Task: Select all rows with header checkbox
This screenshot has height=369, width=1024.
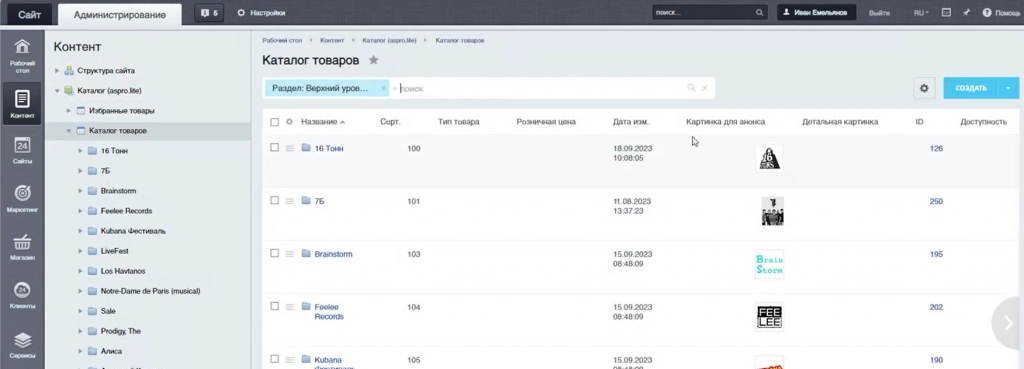Action: (x=274, y=121)
